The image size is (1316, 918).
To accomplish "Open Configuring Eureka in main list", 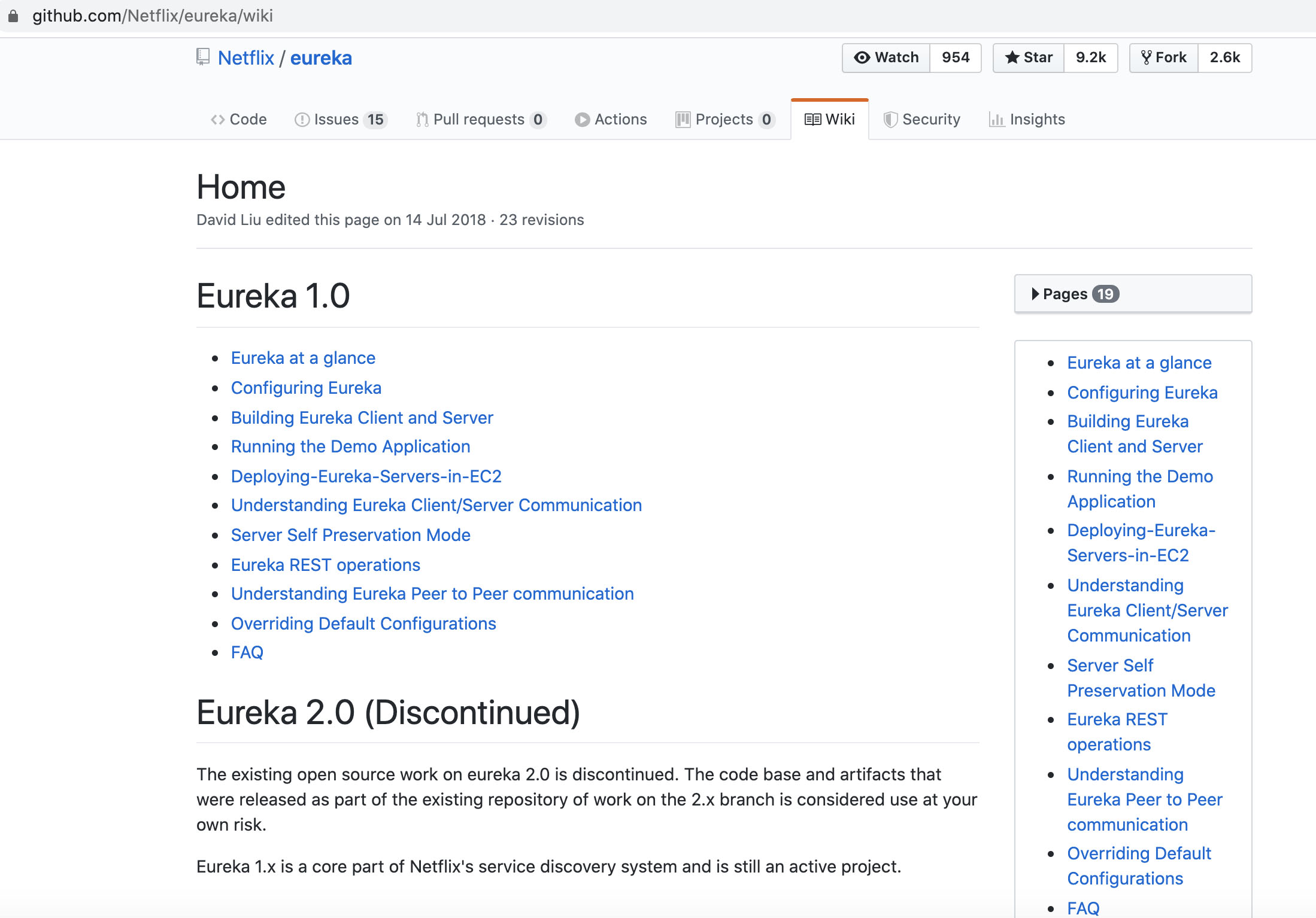I will 306,388.
